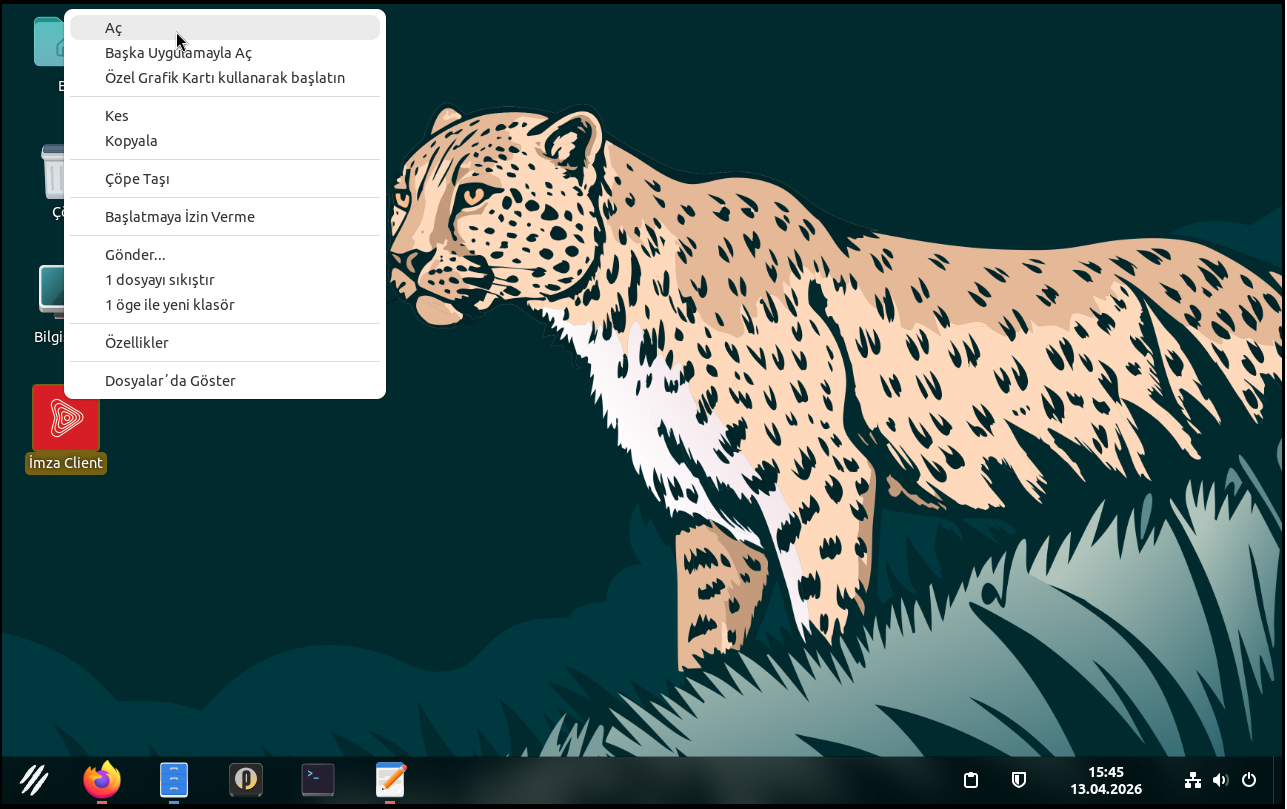This screenshot has height=809, width=1287.
Task: Open the clipboard manager tray icon
Action: click(x=970, y=780)
